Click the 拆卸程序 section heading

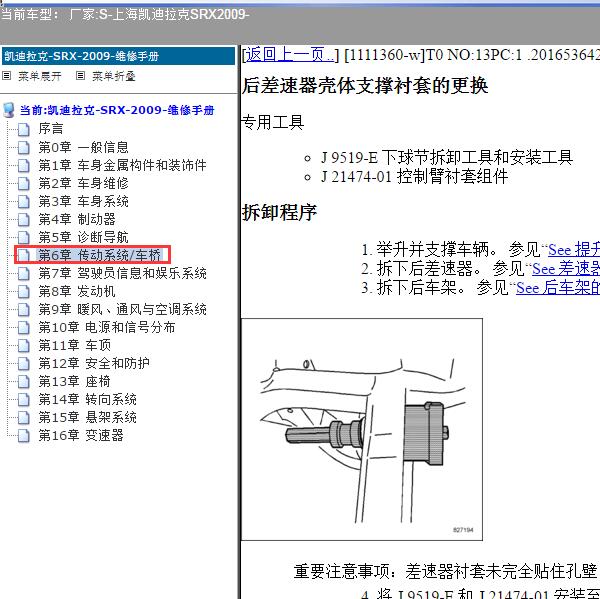pyautogui.click(x=279, y=212)
